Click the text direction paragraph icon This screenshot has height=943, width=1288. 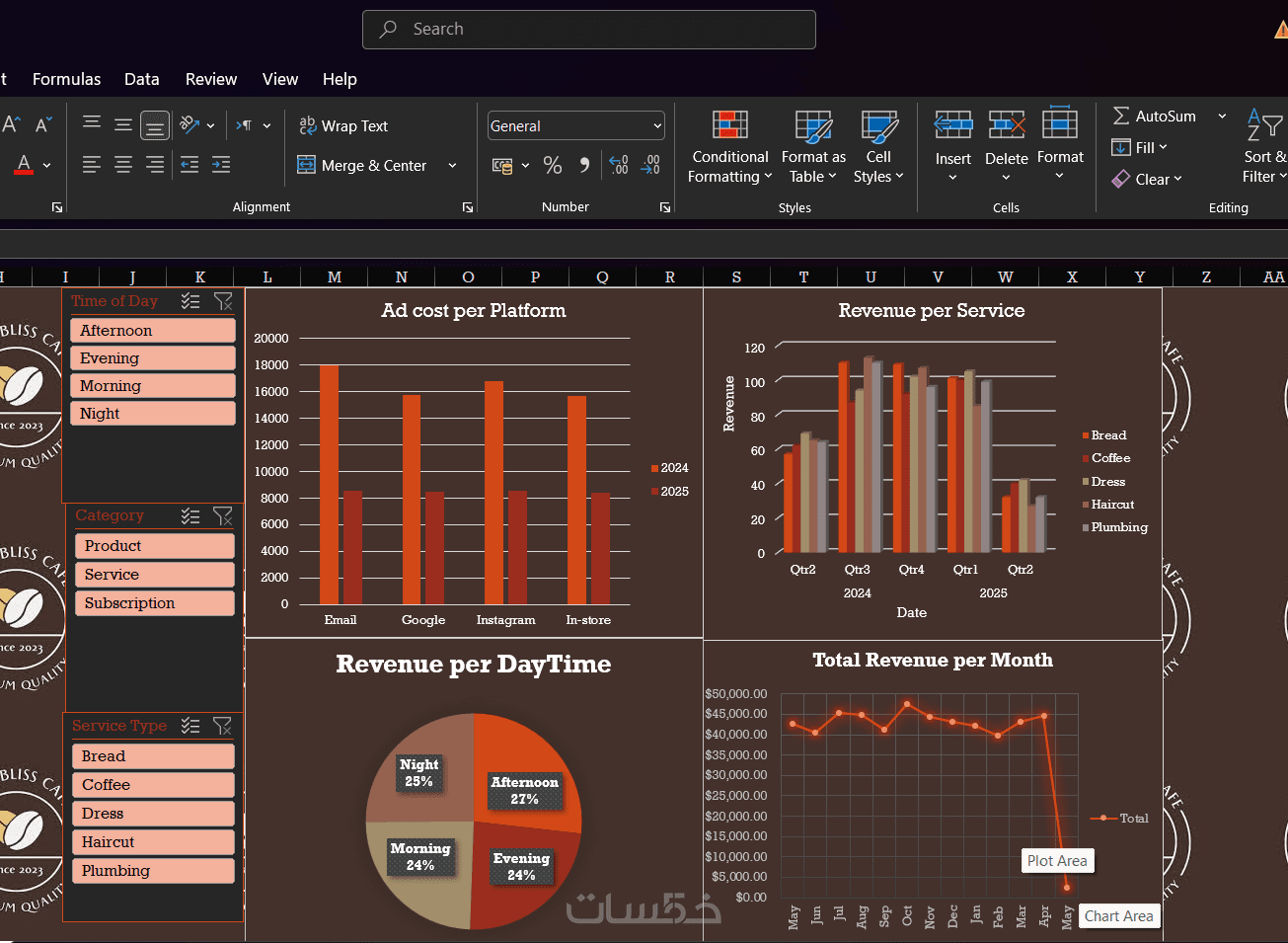(x=244, y=125)
